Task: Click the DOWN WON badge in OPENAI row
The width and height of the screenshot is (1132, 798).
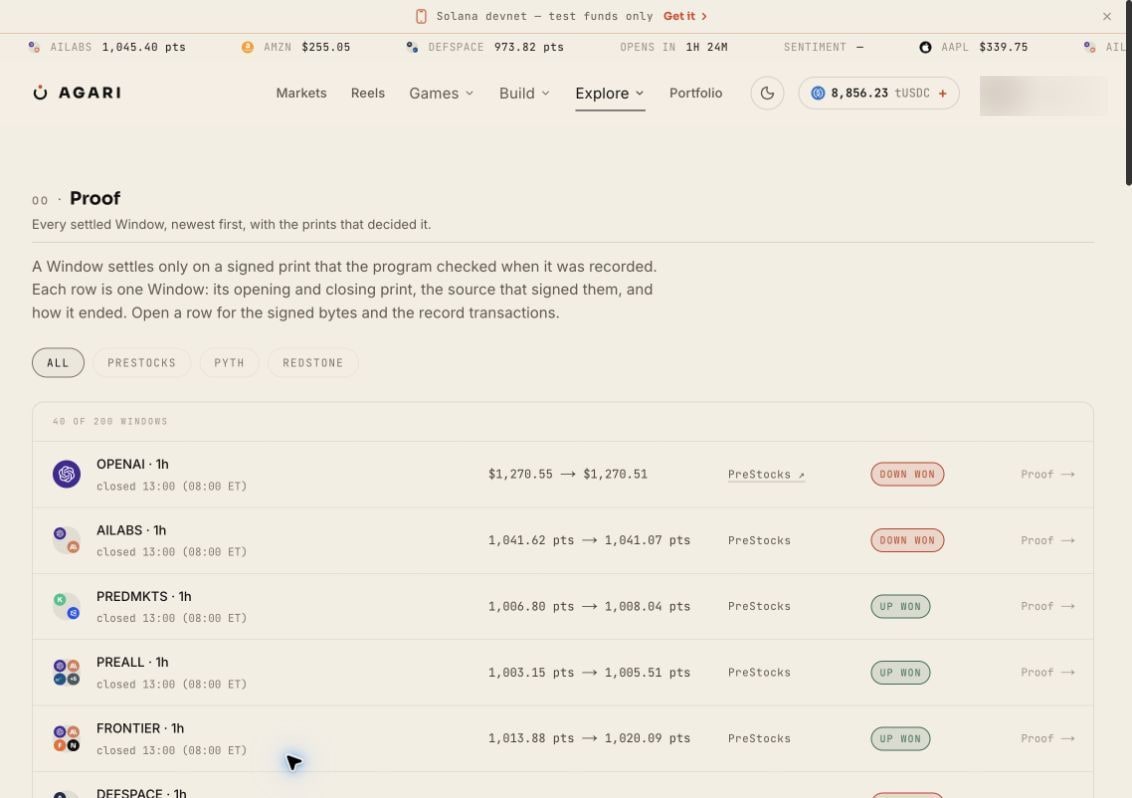Action: click(907, 474)
